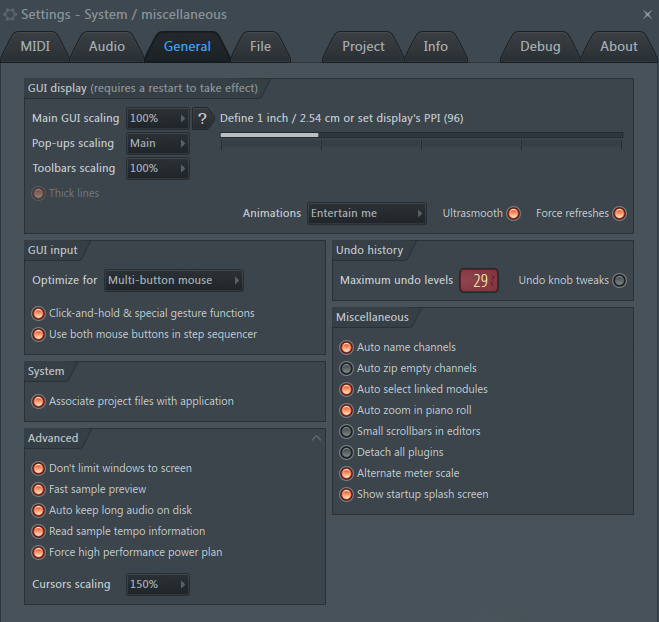Viewport: 659px width, 622px height.
Task: Toggle the Ultrasmooth animation option
Action: (513, 214)
